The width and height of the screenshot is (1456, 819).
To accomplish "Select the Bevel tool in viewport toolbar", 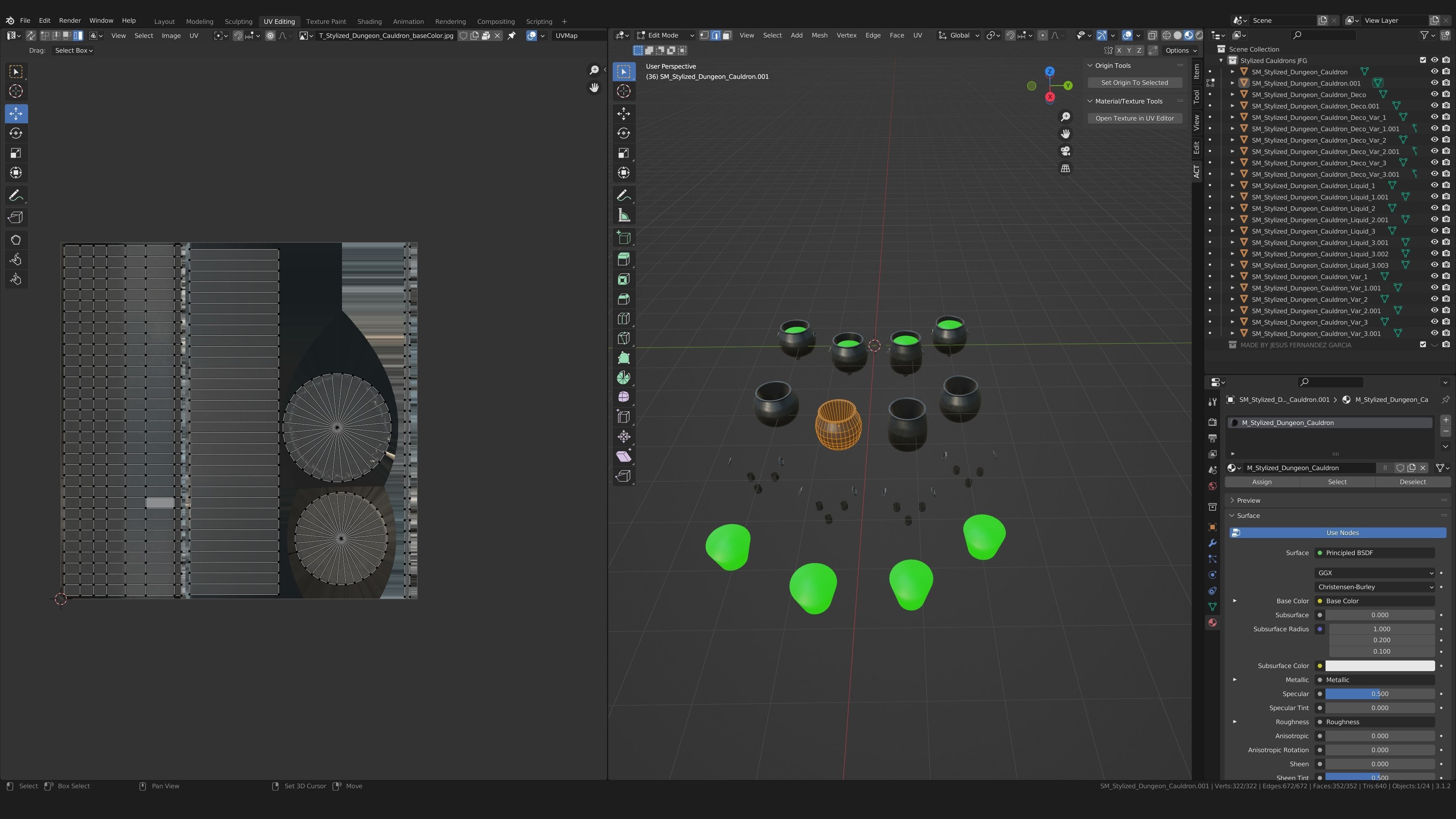I will tap(623, 299).
